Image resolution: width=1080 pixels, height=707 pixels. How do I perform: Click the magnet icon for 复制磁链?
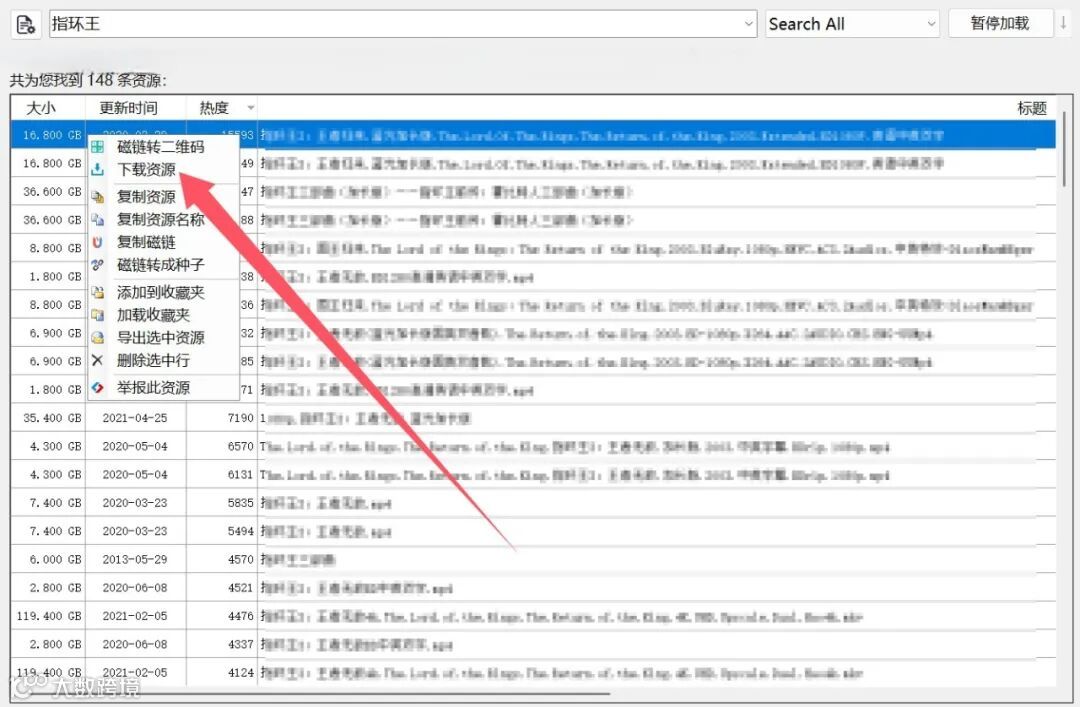pos(98,243)
